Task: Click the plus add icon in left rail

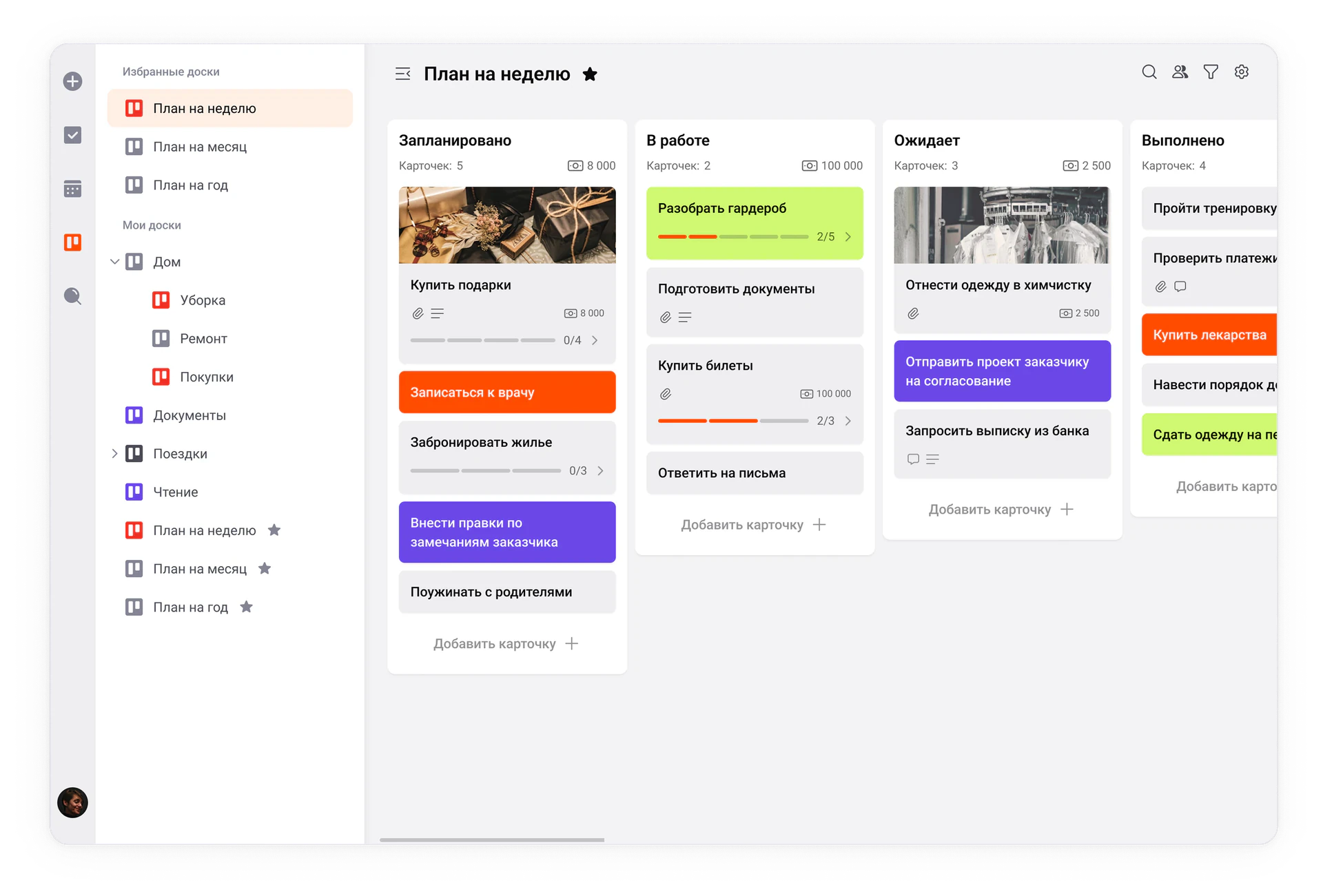Action: pos(72,81)
